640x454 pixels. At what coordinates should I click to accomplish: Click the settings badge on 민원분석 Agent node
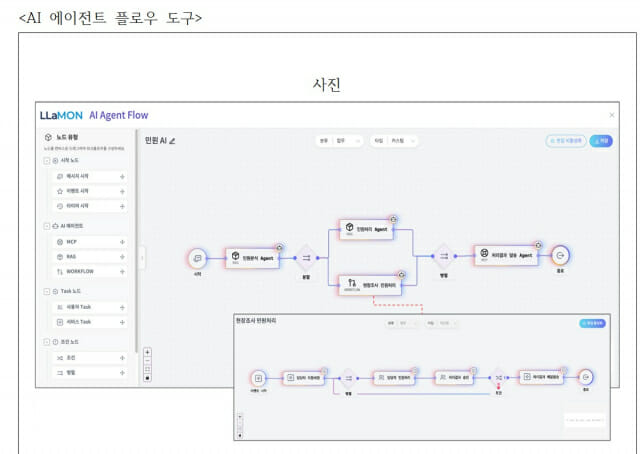(279, 247)
